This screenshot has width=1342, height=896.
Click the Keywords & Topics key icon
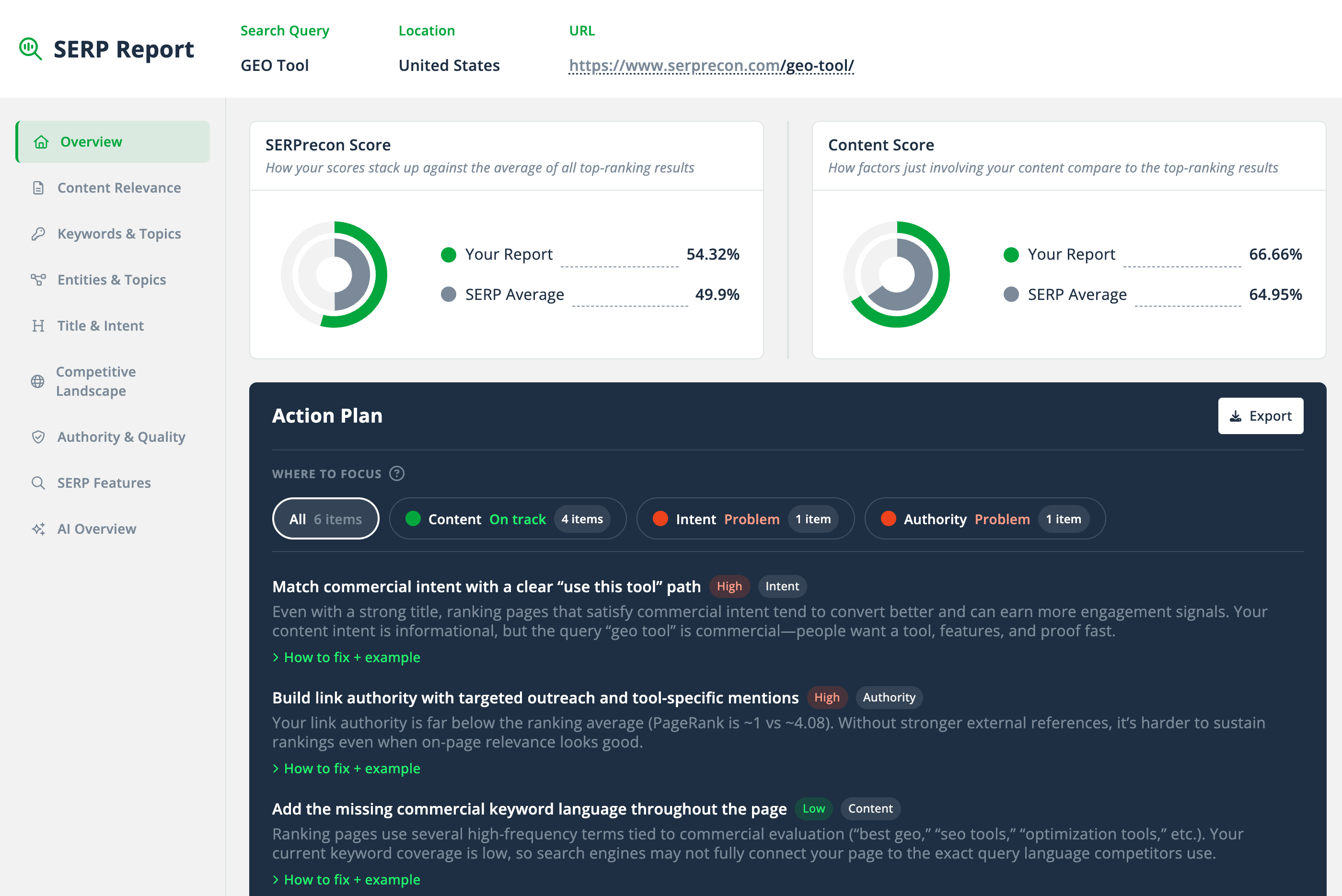(38, 234)
